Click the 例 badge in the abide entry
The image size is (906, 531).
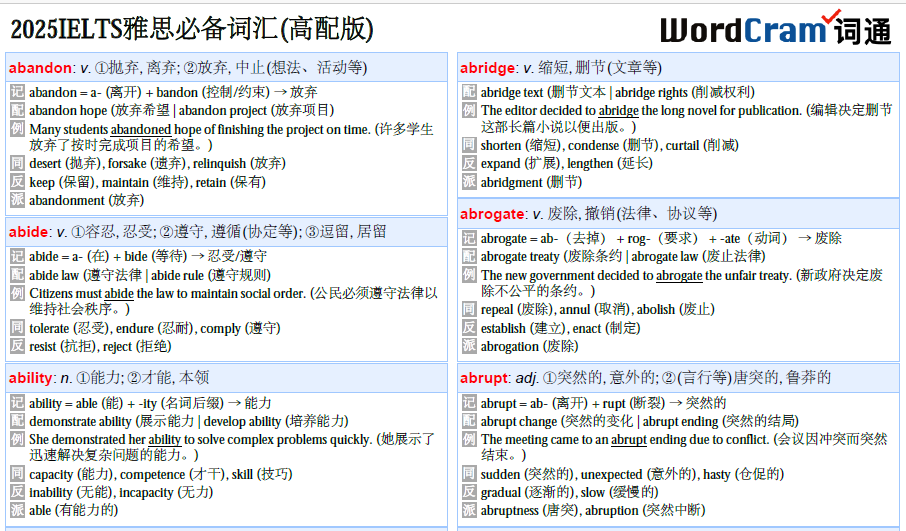(17, 293)
